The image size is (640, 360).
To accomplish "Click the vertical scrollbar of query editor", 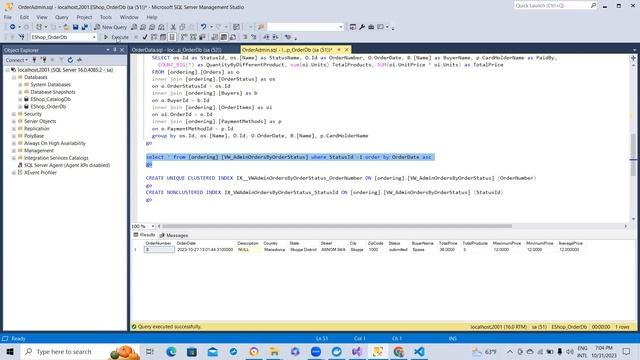I will 633,155.
